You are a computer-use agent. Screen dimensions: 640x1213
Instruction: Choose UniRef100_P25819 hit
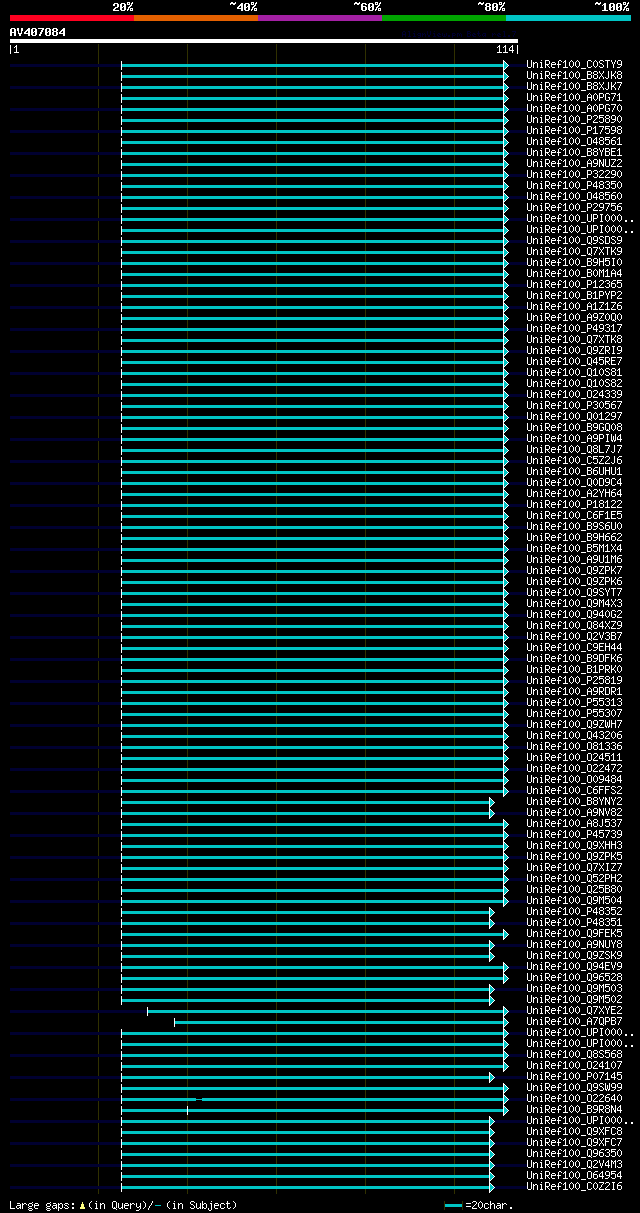(x=574, y=680)
